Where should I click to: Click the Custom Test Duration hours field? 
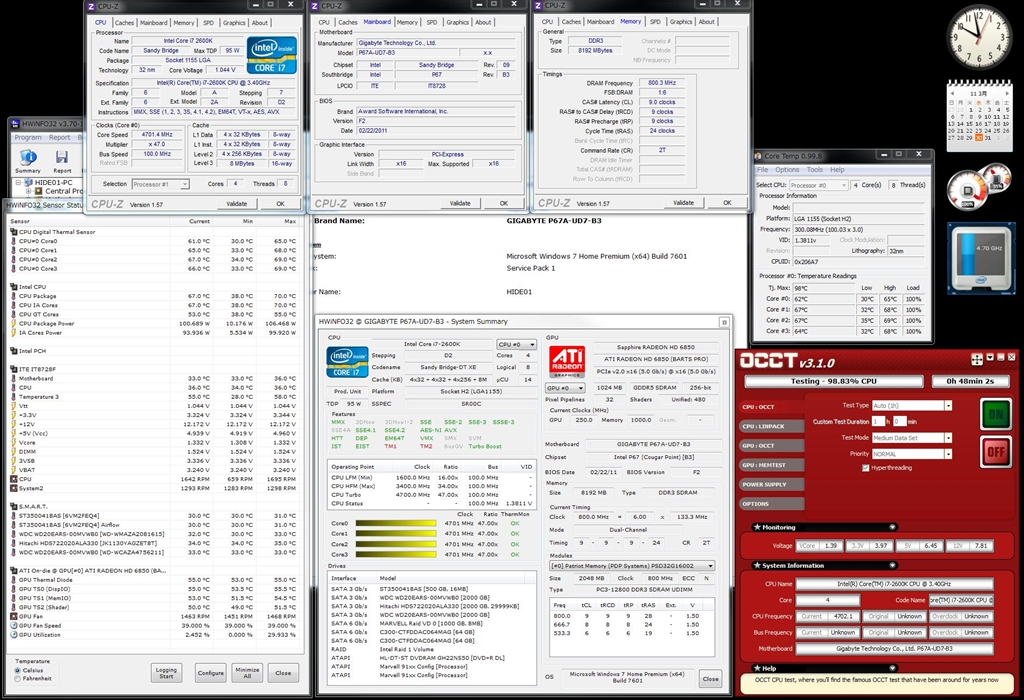tap(878, 421)
